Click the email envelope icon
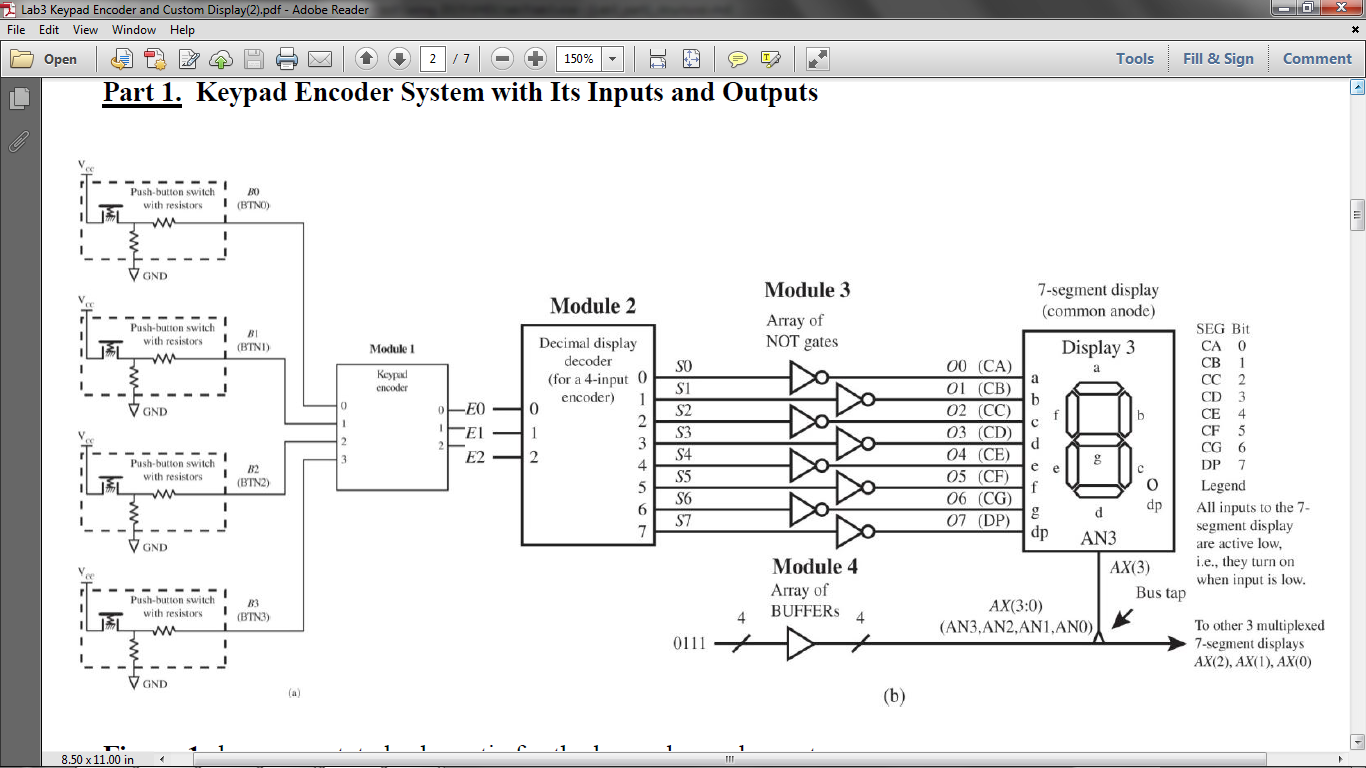Screen dimensions: 1366x768 pos(320,59)
